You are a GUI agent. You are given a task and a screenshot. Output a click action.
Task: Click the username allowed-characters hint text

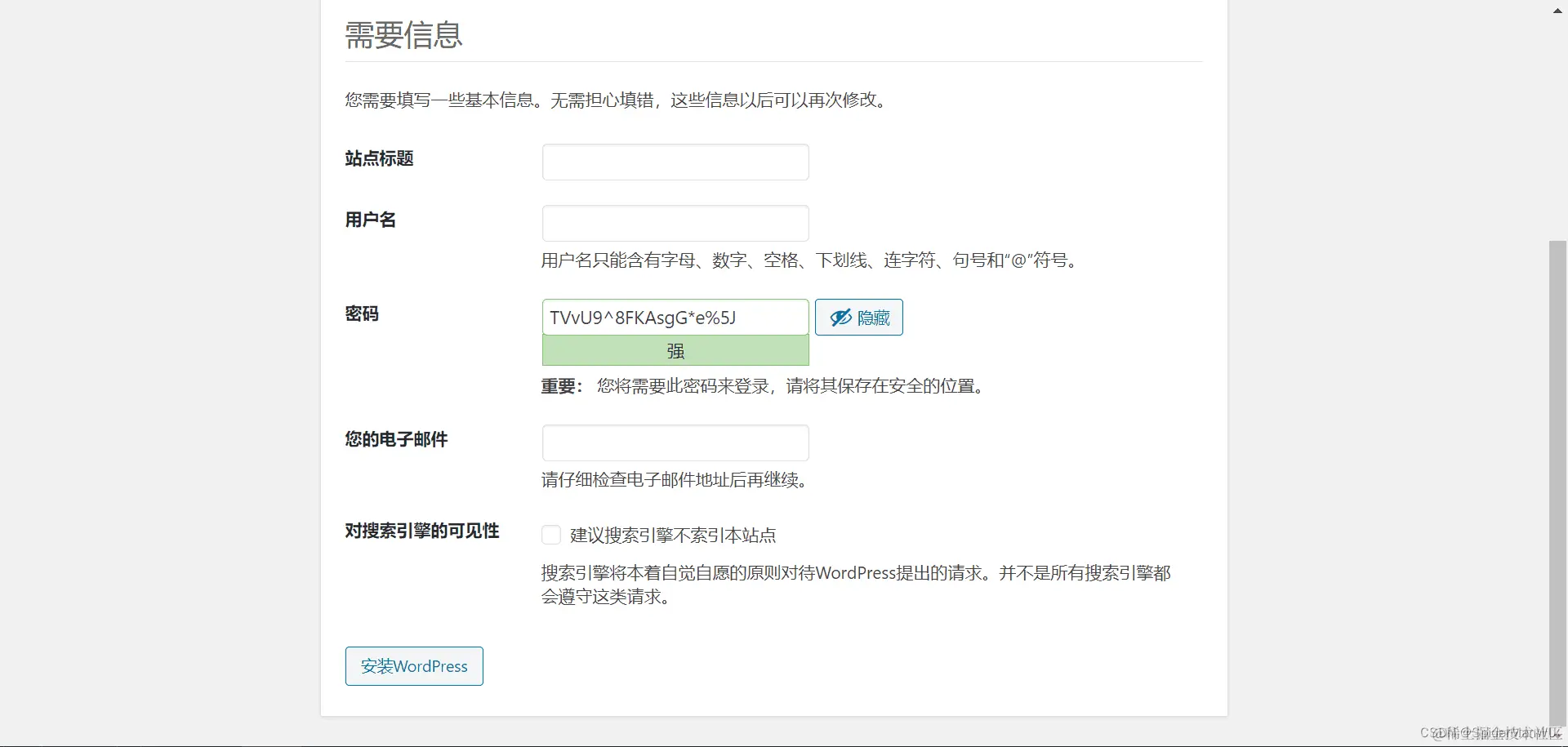coord(811,260)
